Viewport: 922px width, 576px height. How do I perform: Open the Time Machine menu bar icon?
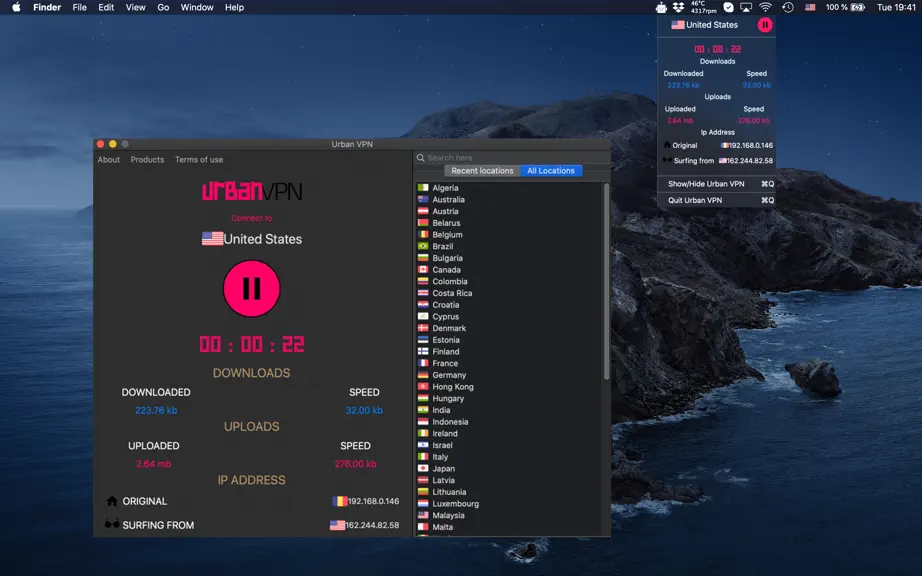pyautogui.click(x=788, y=8)
